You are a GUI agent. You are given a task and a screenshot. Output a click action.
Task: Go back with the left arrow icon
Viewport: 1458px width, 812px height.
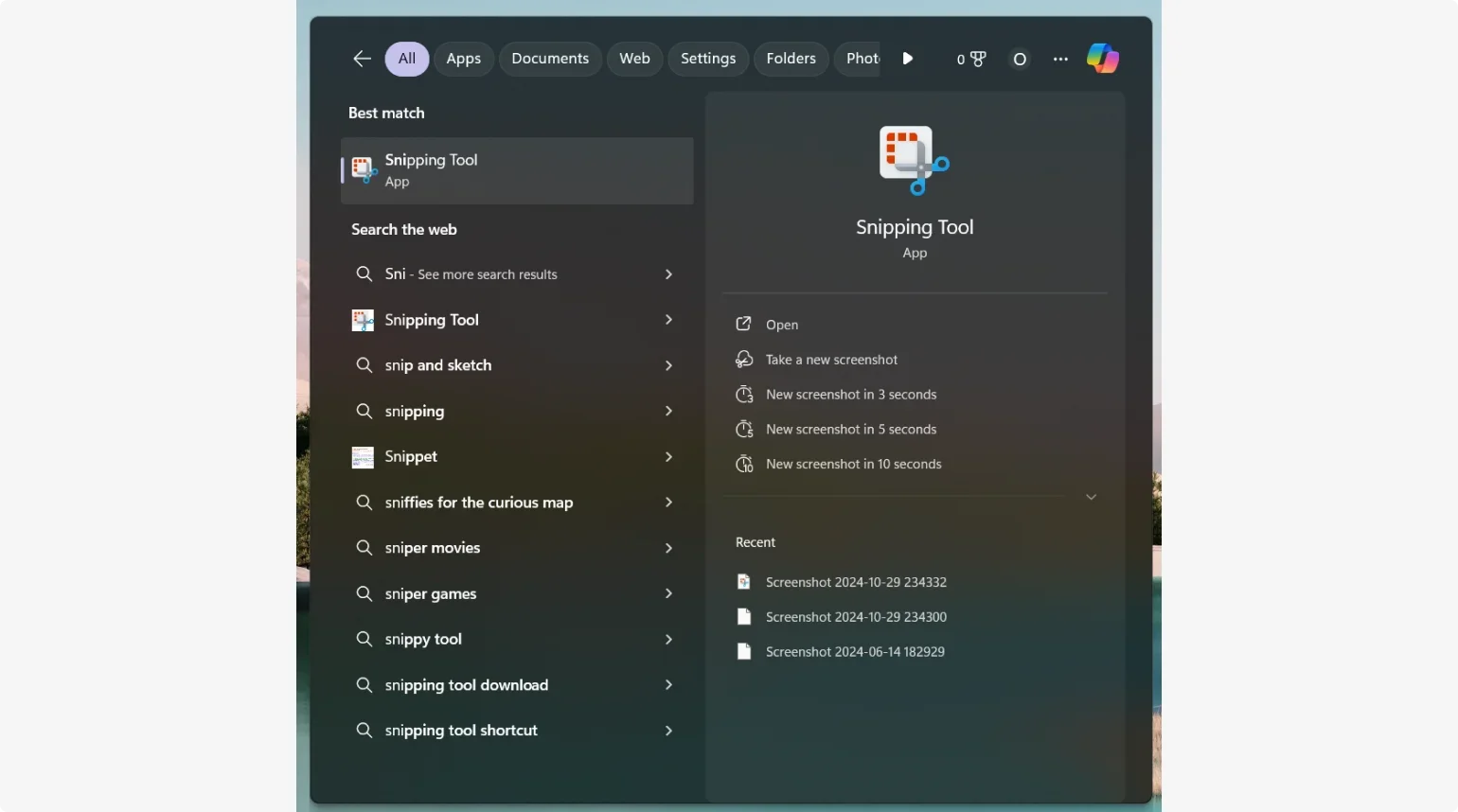tap(362, 59)
